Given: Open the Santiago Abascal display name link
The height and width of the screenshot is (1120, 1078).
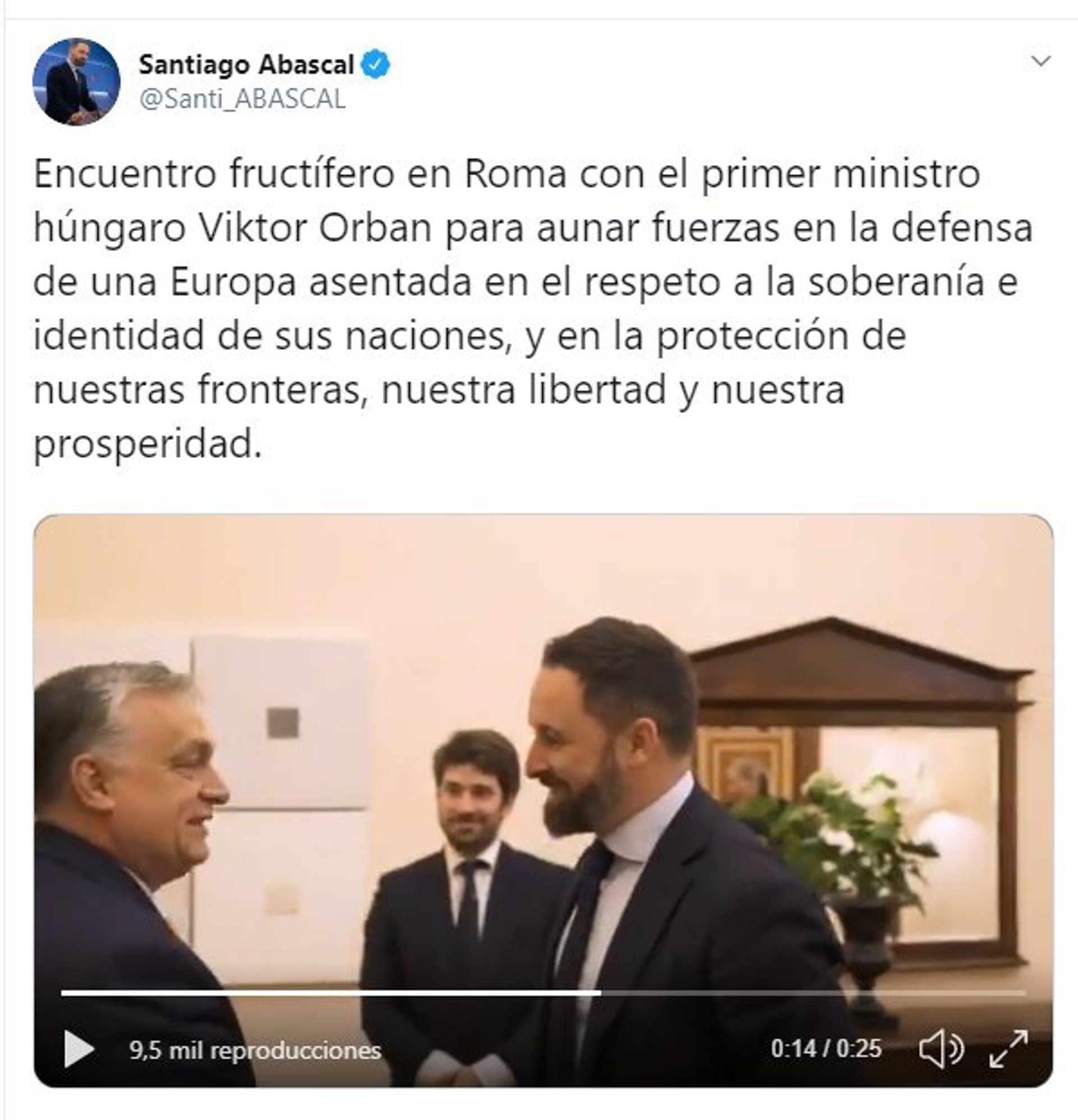Looking at the screenshot, I should coord(247,65).
